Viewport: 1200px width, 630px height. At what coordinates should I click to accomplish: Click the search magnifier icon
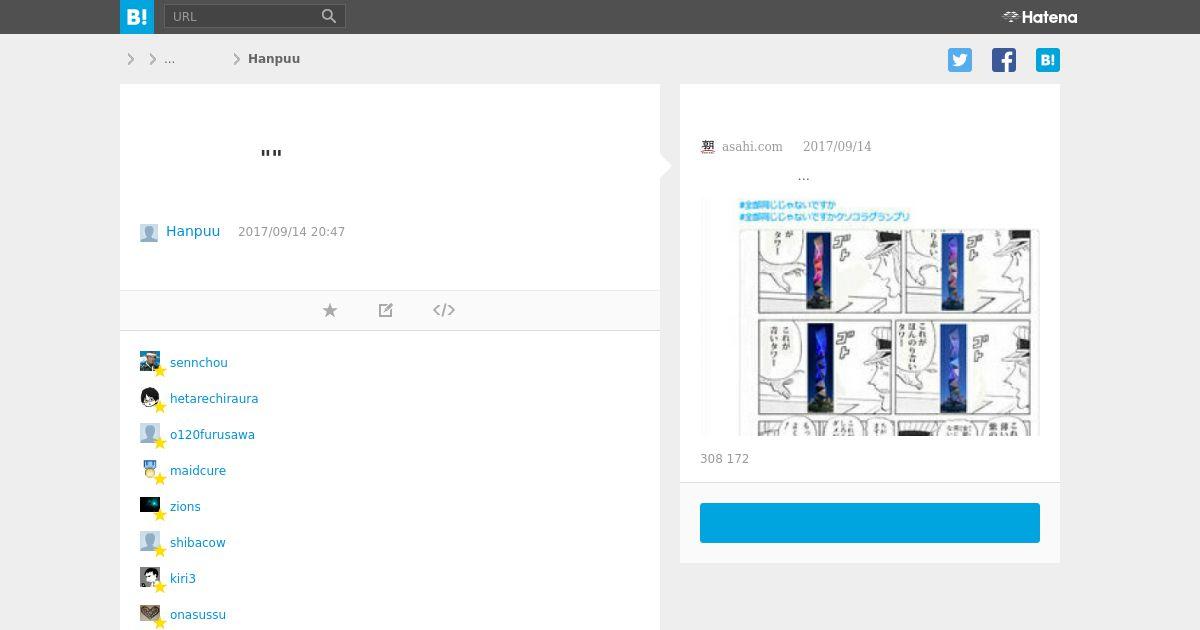tap(329, 16)
